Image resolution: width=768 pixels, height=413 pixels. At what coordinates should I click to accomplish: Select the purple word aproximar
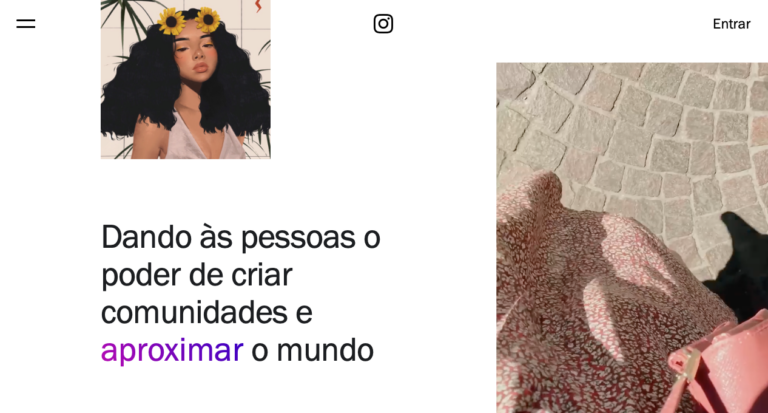point(172,350)
